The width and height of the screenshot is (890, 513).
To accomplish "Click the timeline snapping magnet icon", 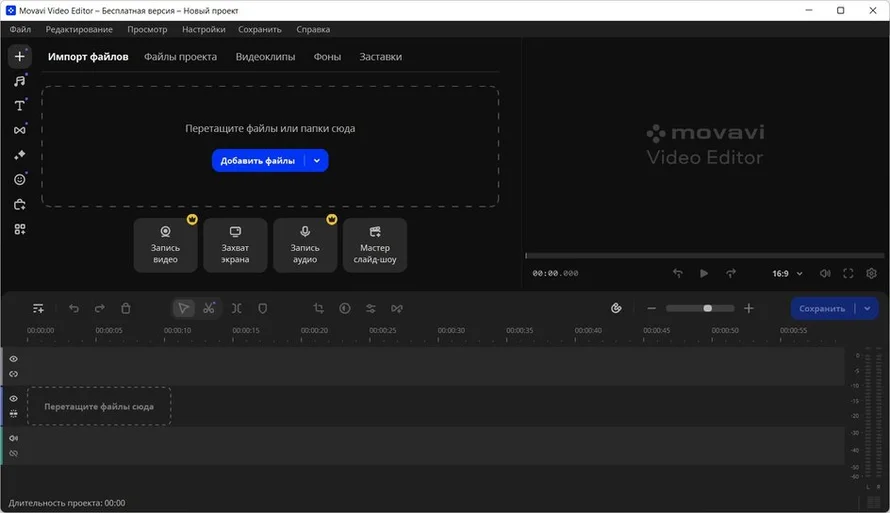I will pyautogui.click(x=616, y=308).
